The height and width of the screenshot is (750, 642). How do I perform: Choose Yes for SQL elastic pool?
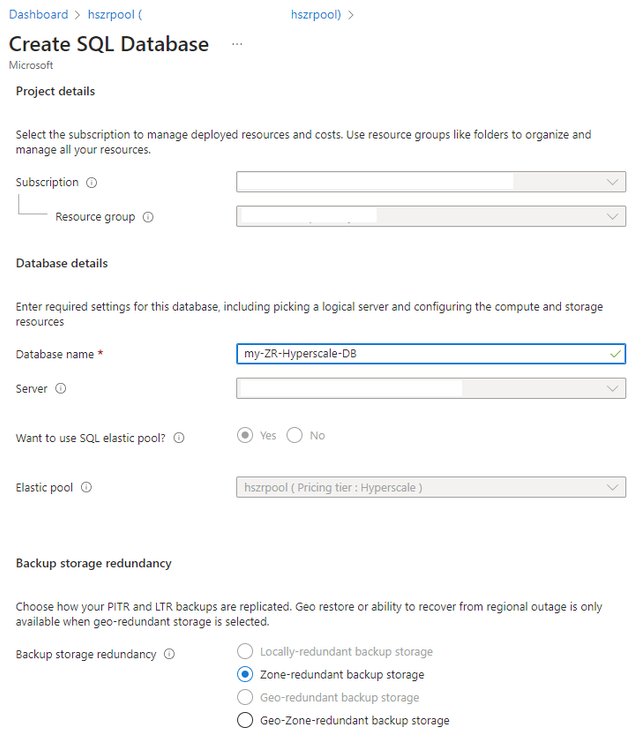click(245, 436)
